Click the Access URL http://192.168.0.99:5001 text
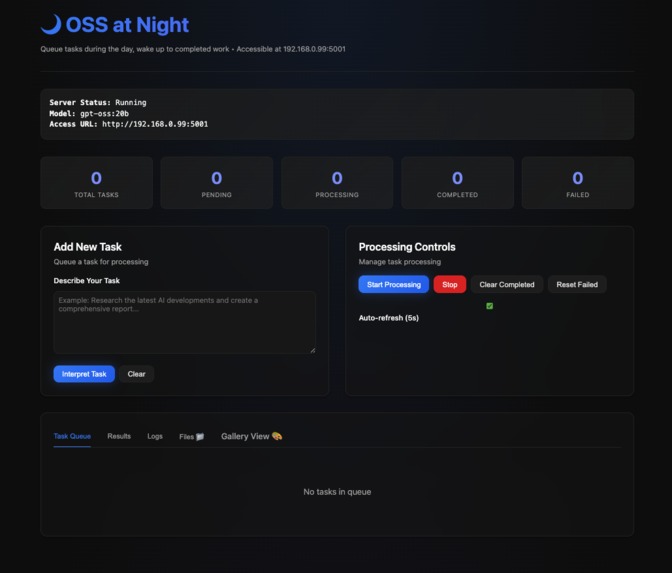 click(x=129, y=124)
